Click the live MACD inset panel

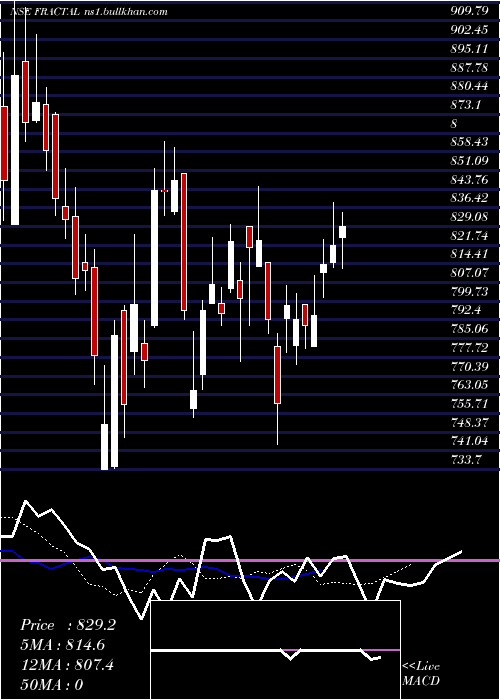pos(276,650)
